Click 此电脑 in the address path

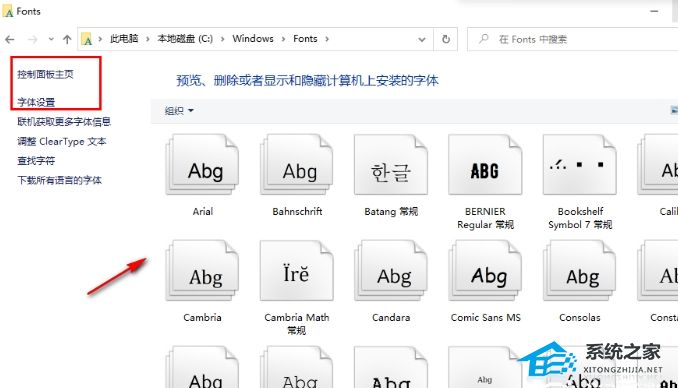124,38
